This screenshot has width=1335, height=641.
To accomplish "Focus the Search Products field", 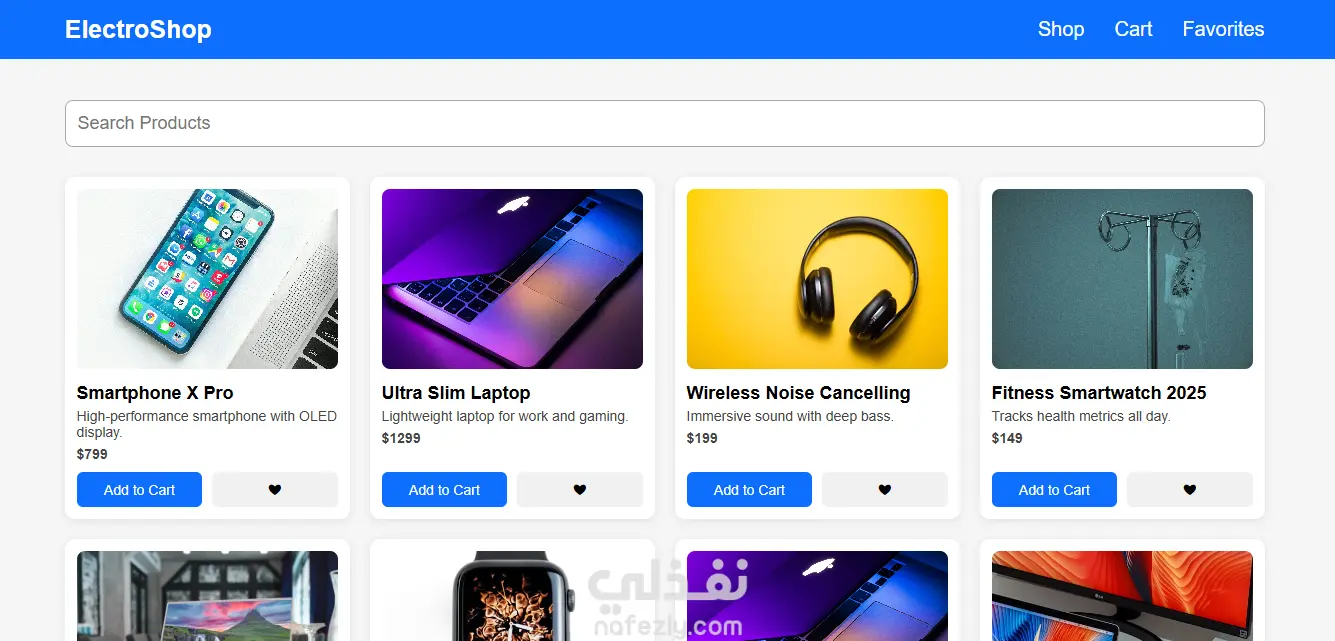I will click(x=665, y=123).
